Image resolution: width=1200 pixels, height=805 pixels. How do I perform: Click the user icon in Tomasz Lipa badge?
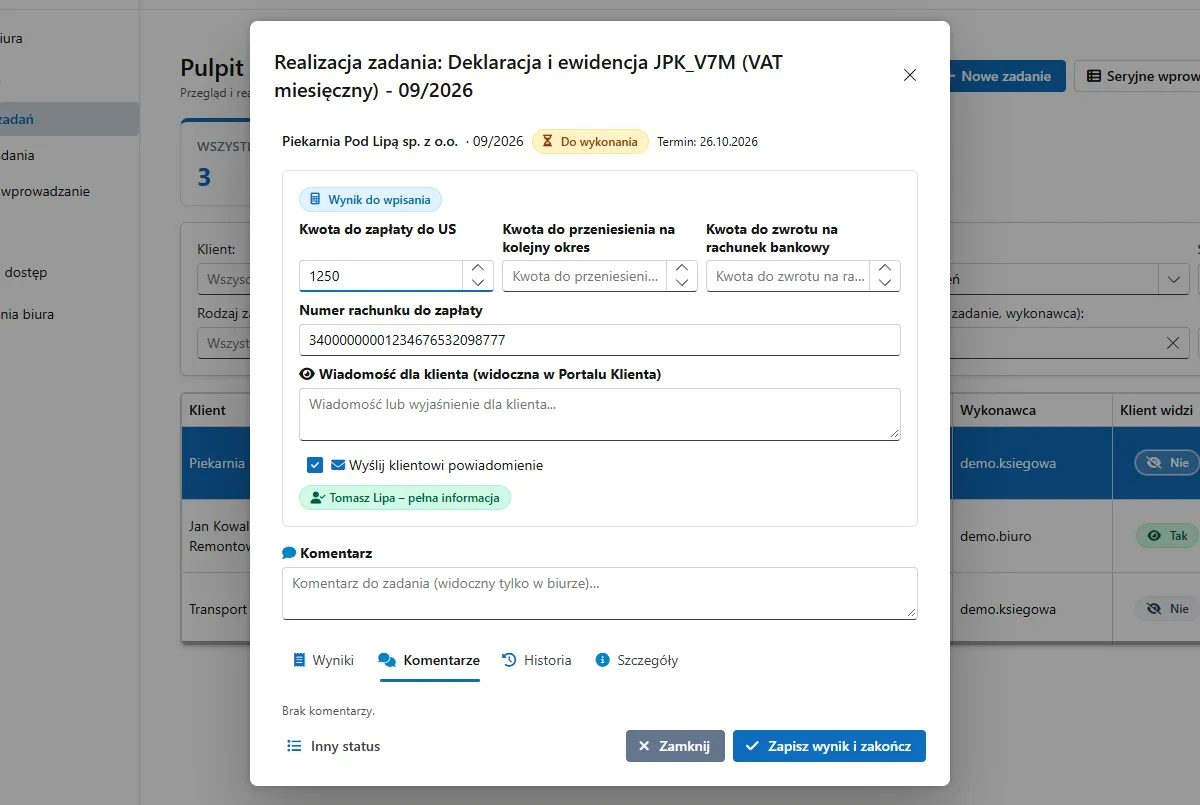point(318,498)
